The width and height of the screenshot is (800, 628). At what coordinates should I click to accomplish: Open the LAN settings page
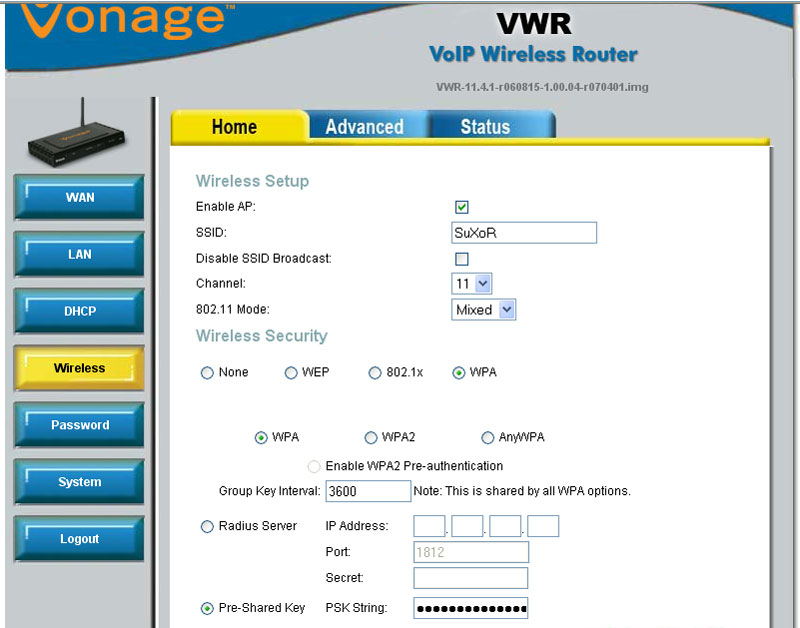pyautogui.click(x=78, y=254)
